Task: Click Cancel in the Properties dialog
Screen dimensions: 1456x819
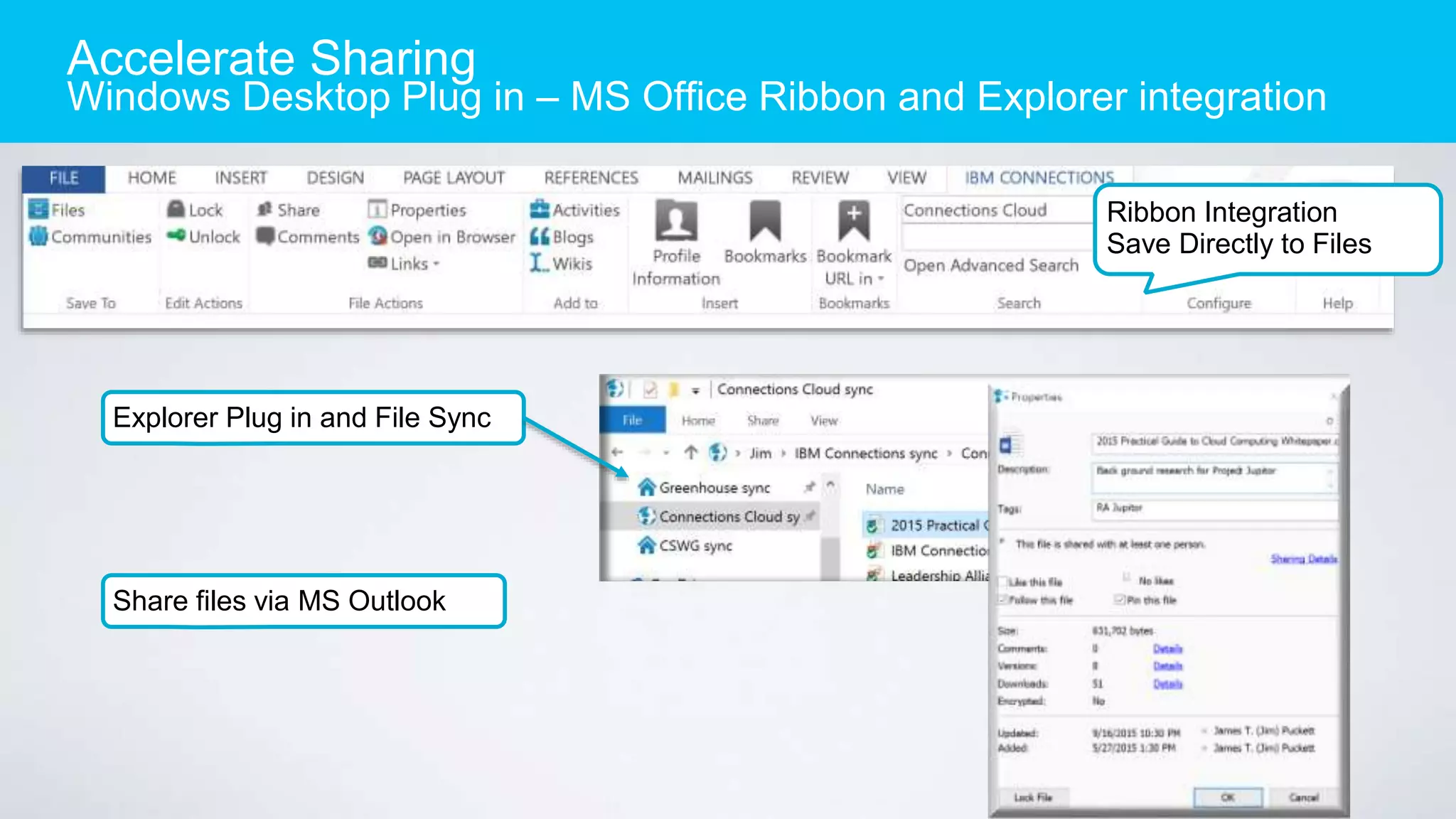Action: click(1304, 798)
